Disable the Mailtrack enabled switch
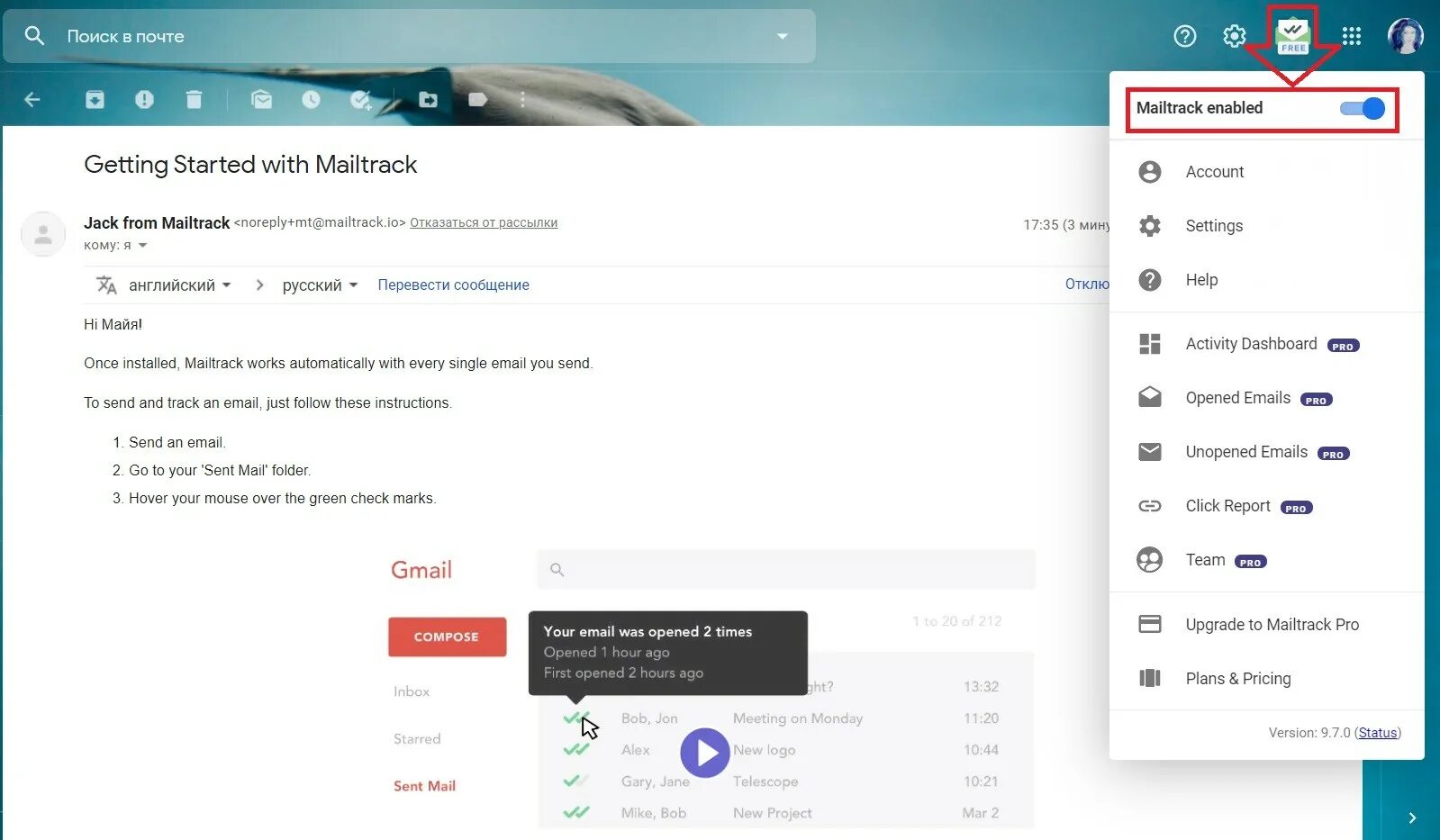The height and width of the screenshot is (840, 1440). (x=1363, y=108)
